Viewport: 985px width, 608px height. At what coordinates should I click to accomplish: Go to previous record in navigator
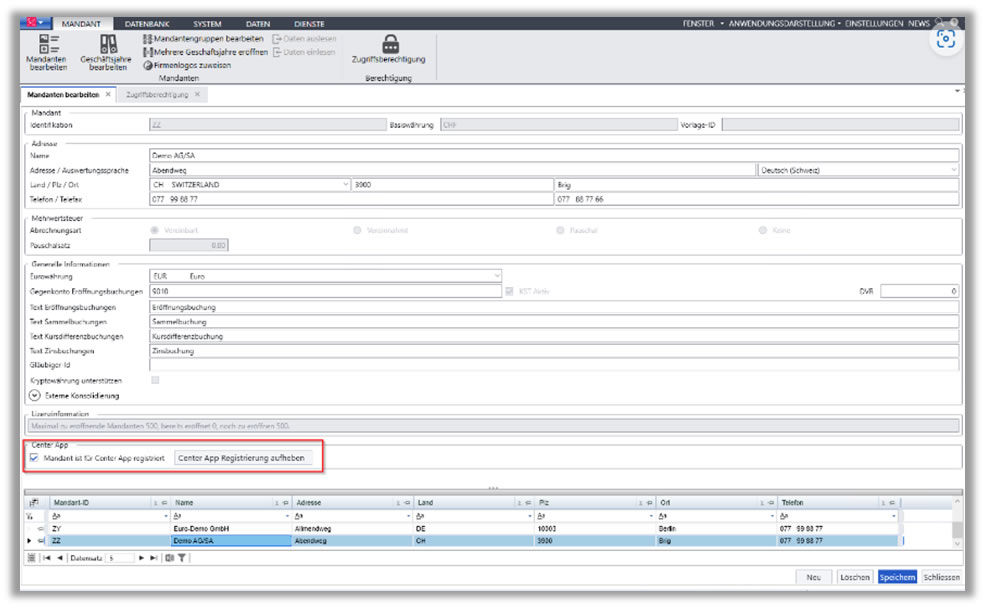(x=60, y=558)
